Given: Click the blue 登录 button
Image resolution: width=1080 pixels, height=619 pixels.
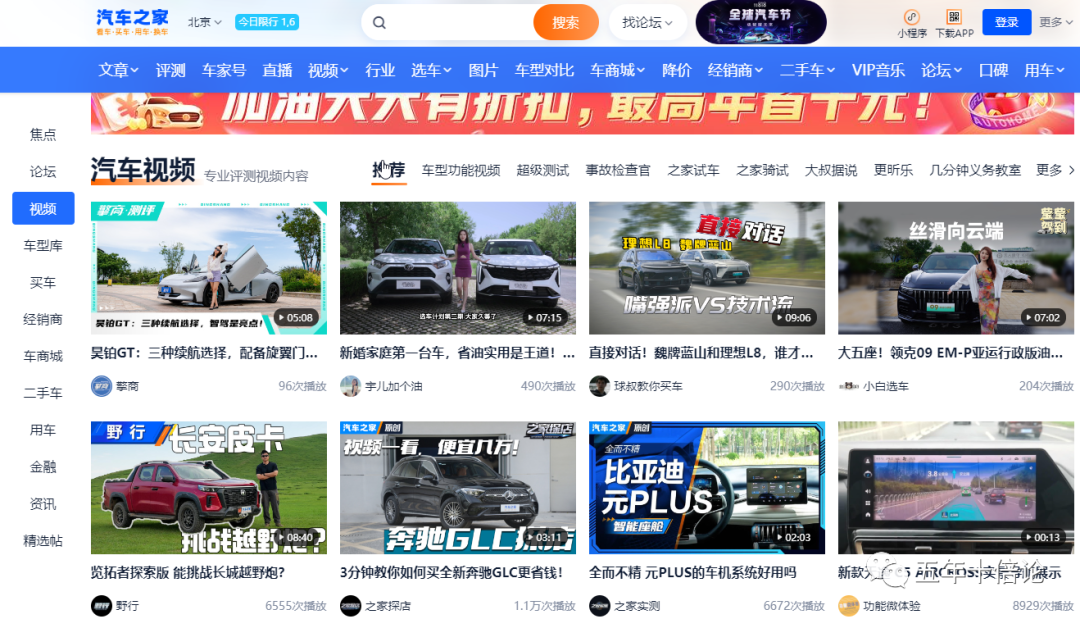Looking at the screenshot, I should (x=1006, y=22).
